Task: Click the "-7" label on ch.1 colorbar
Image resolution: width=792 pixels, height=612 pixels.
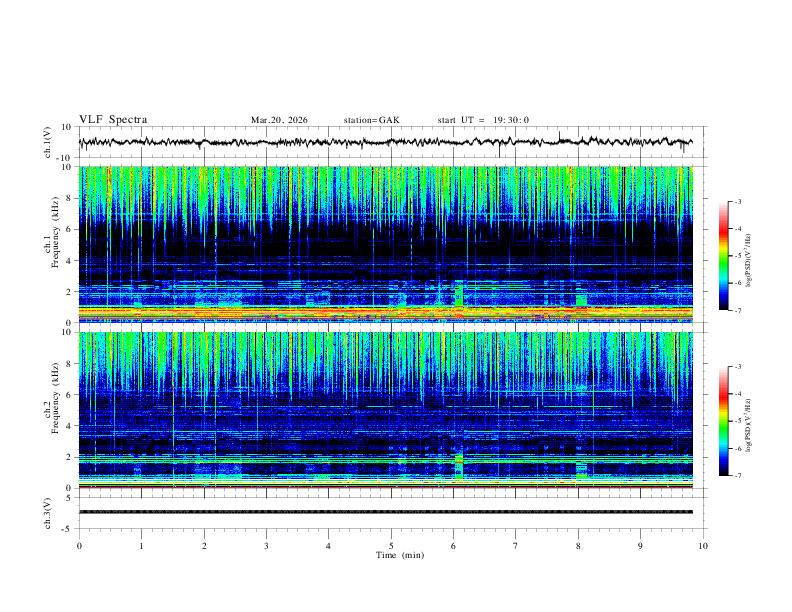Action: tap(738, 310)
